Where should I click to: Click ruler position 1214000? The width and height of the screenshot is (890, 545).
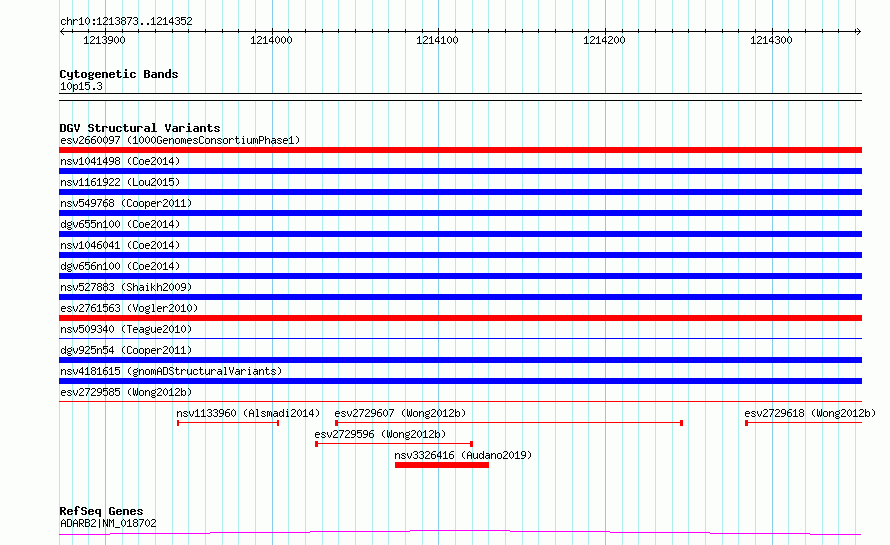[x=271, y=40]
